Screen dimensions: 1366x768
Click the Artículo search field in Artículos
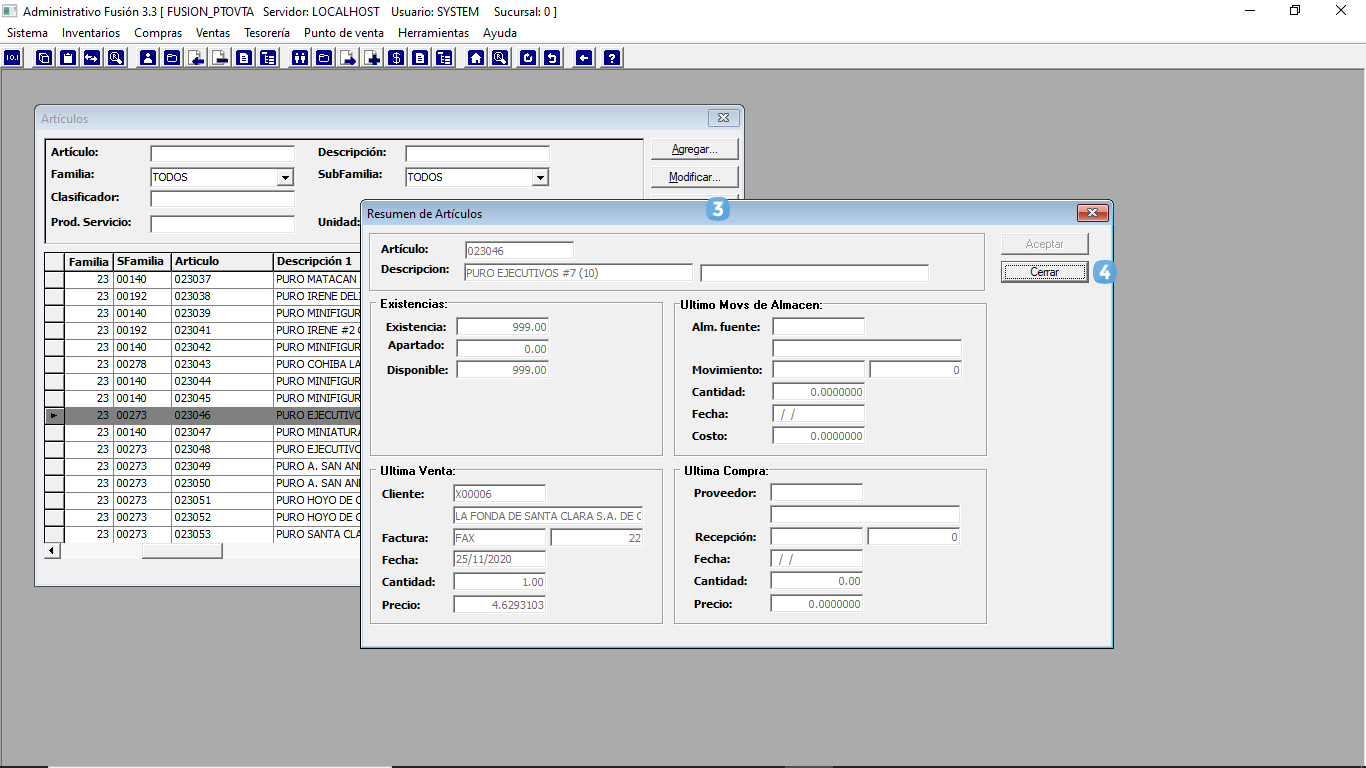point(223,153)
